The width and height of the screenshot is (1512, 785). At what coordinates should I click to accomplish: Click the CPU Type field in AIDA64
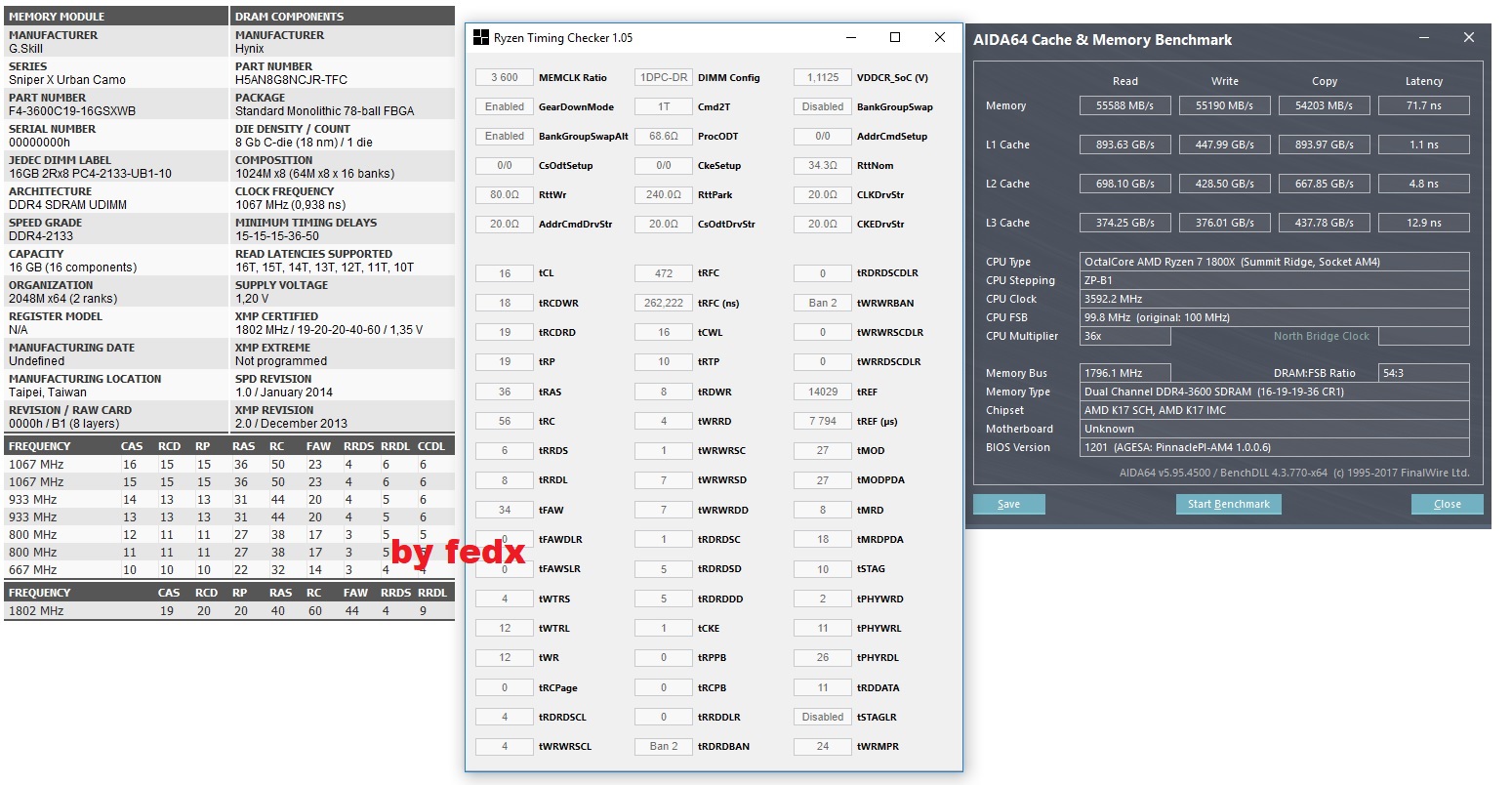(1275, 262)
